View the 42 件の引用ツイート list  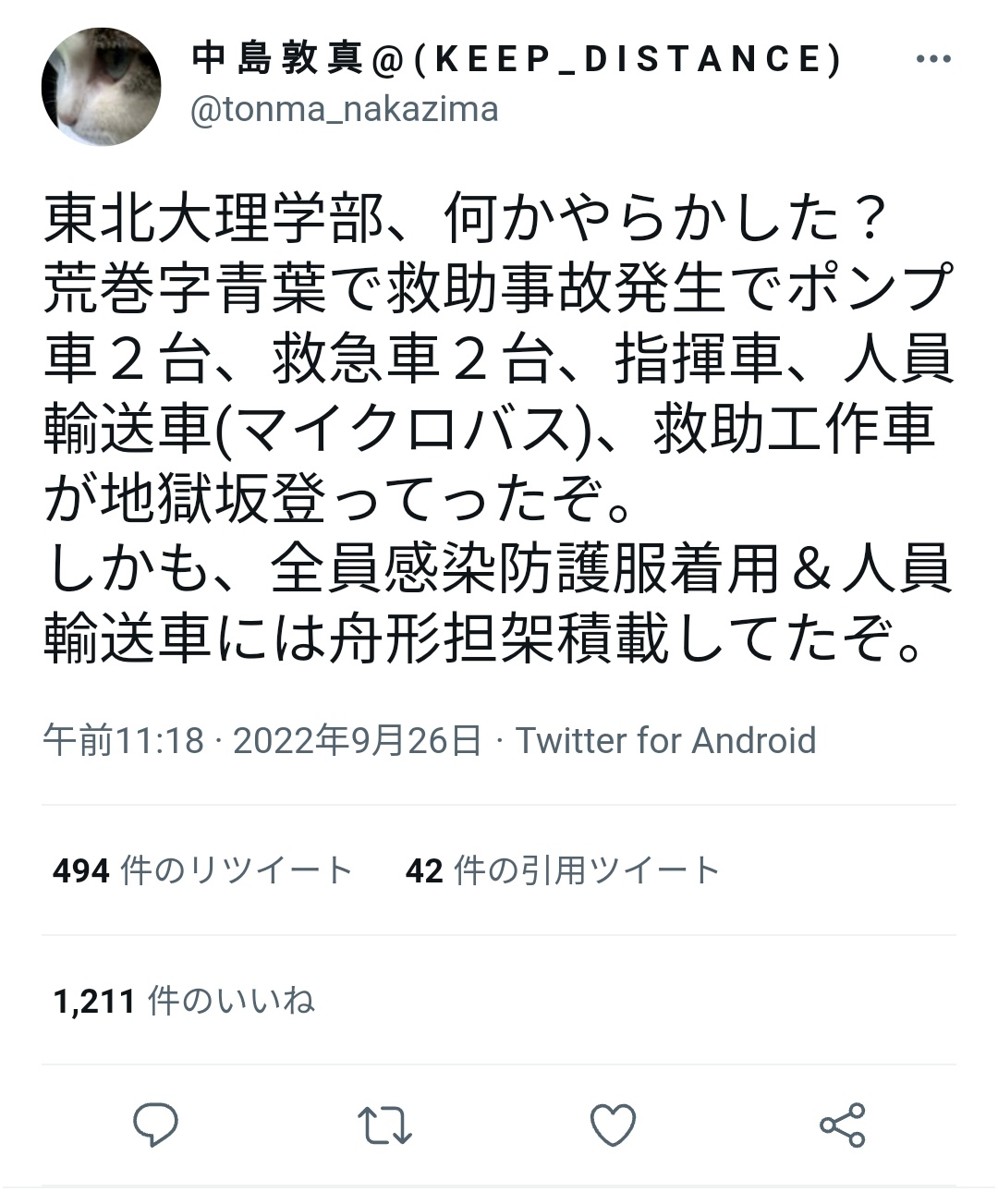tap(562, 870)
